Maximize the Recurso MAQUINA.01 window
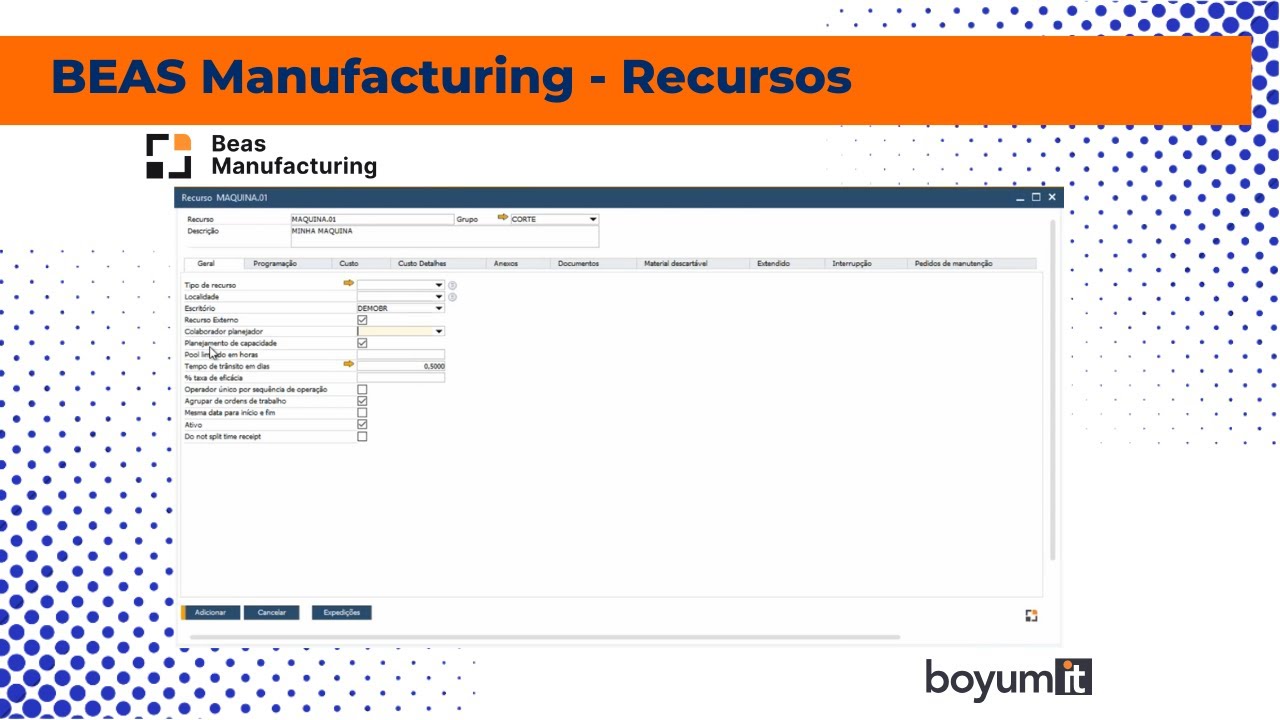The image size is (1280, 720). tap(1036, 197)
